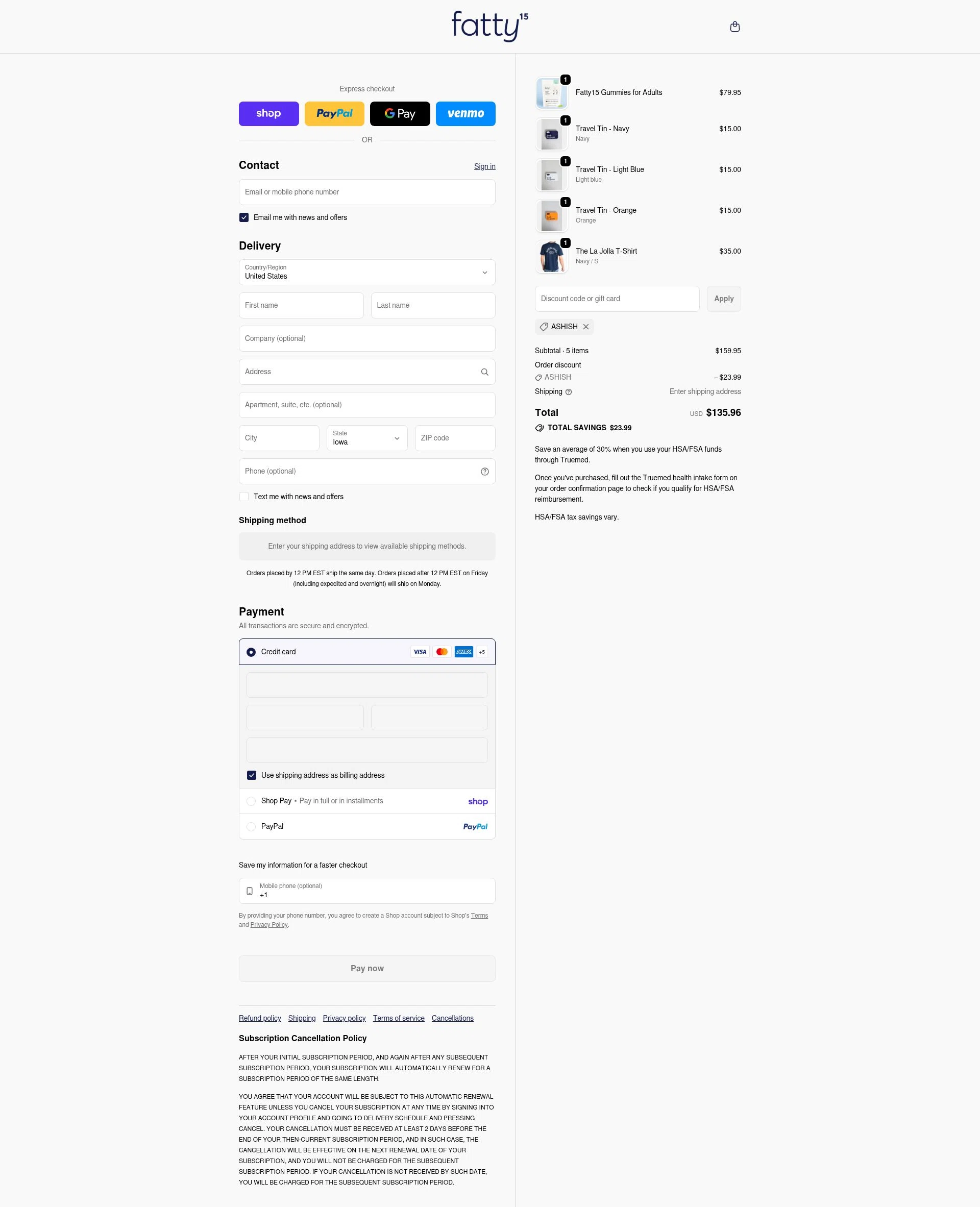
Task: Open the Country/Region dropdown
Action: coord(367,272)
